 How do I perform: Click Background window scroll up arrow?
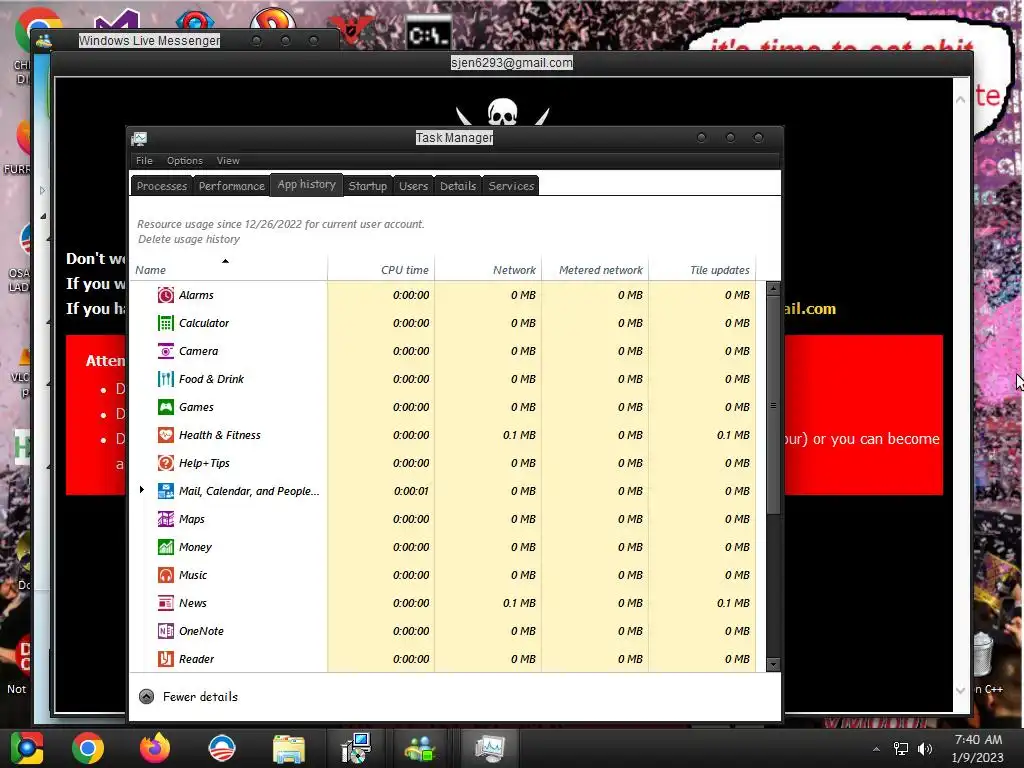[x=961, y=100]
